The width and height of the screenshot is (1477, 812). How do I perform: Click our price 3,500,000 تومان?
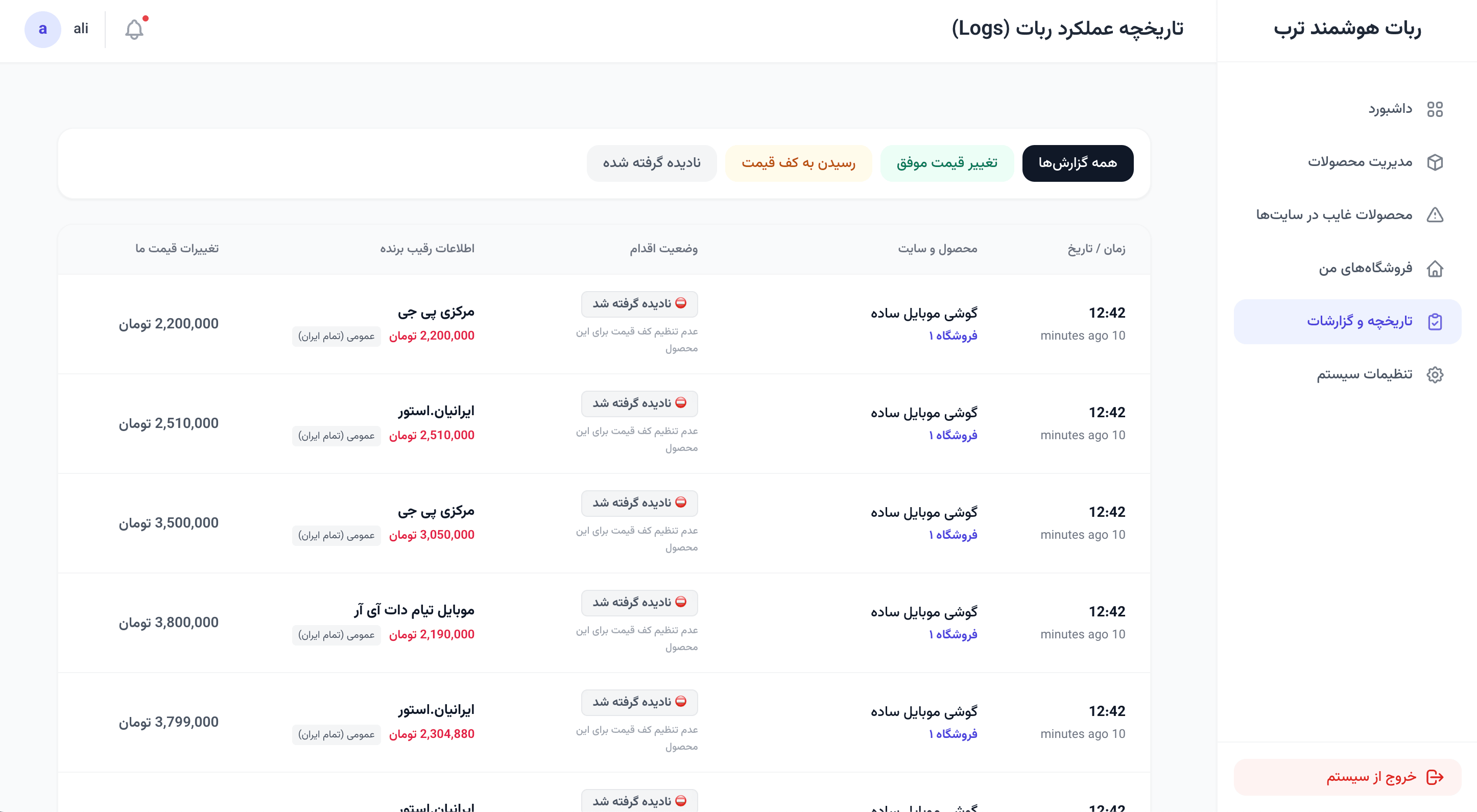169,523
